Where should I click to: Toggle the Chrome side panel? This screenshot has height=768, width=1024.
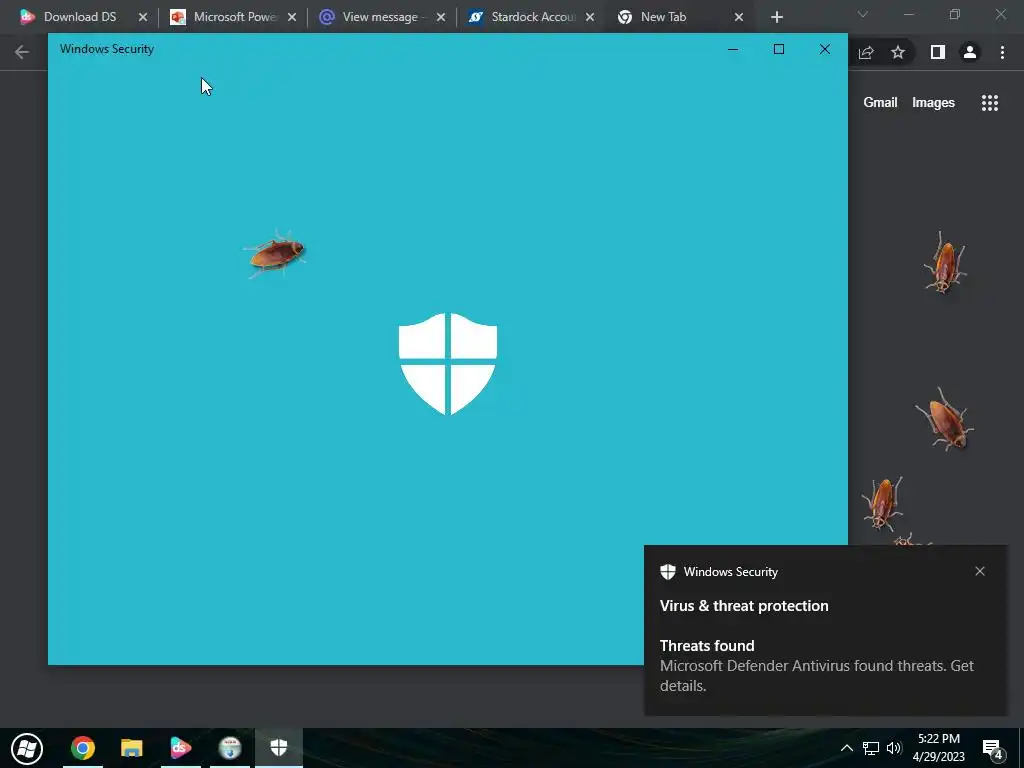pos(938,52)
